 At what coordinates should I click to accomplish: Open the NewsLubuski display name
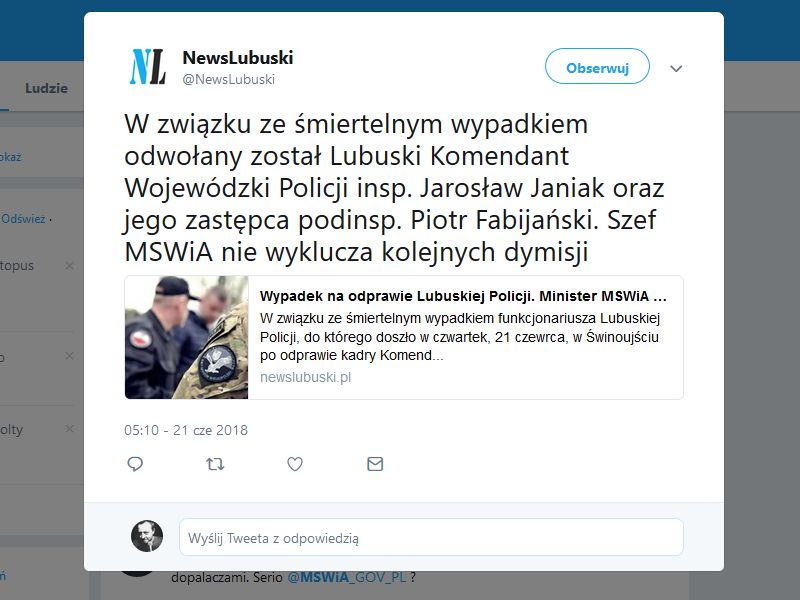[238, 58]
